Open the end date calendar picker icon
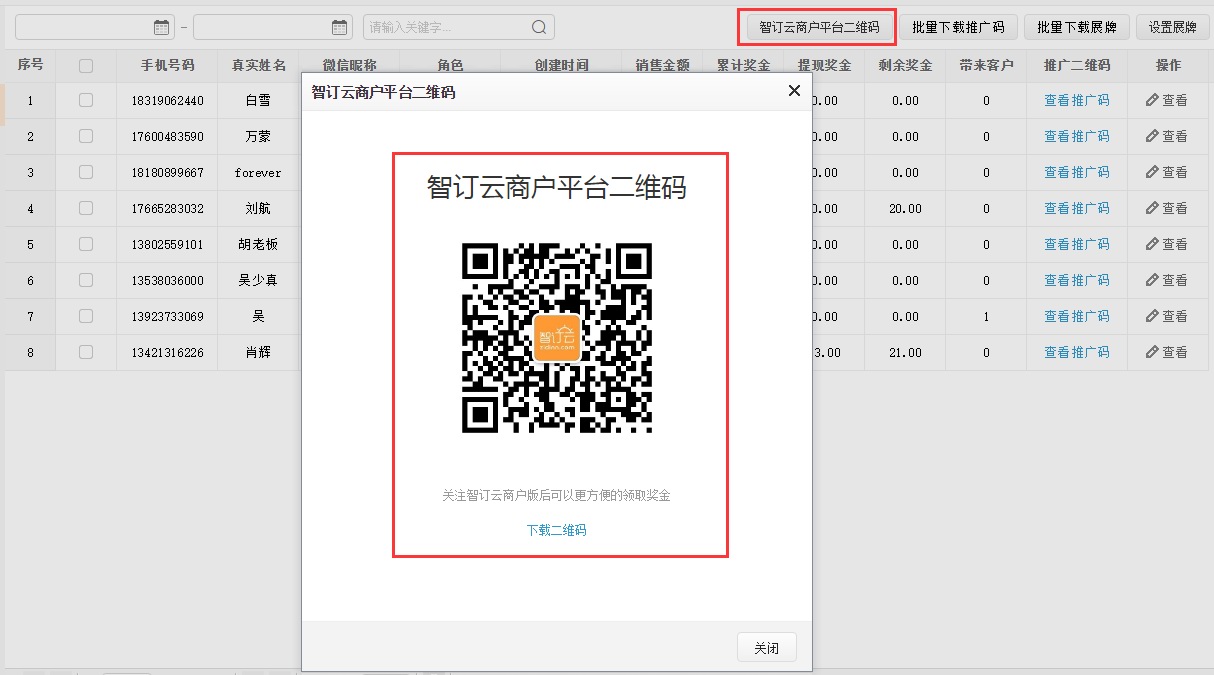 [x=340, y=27]
